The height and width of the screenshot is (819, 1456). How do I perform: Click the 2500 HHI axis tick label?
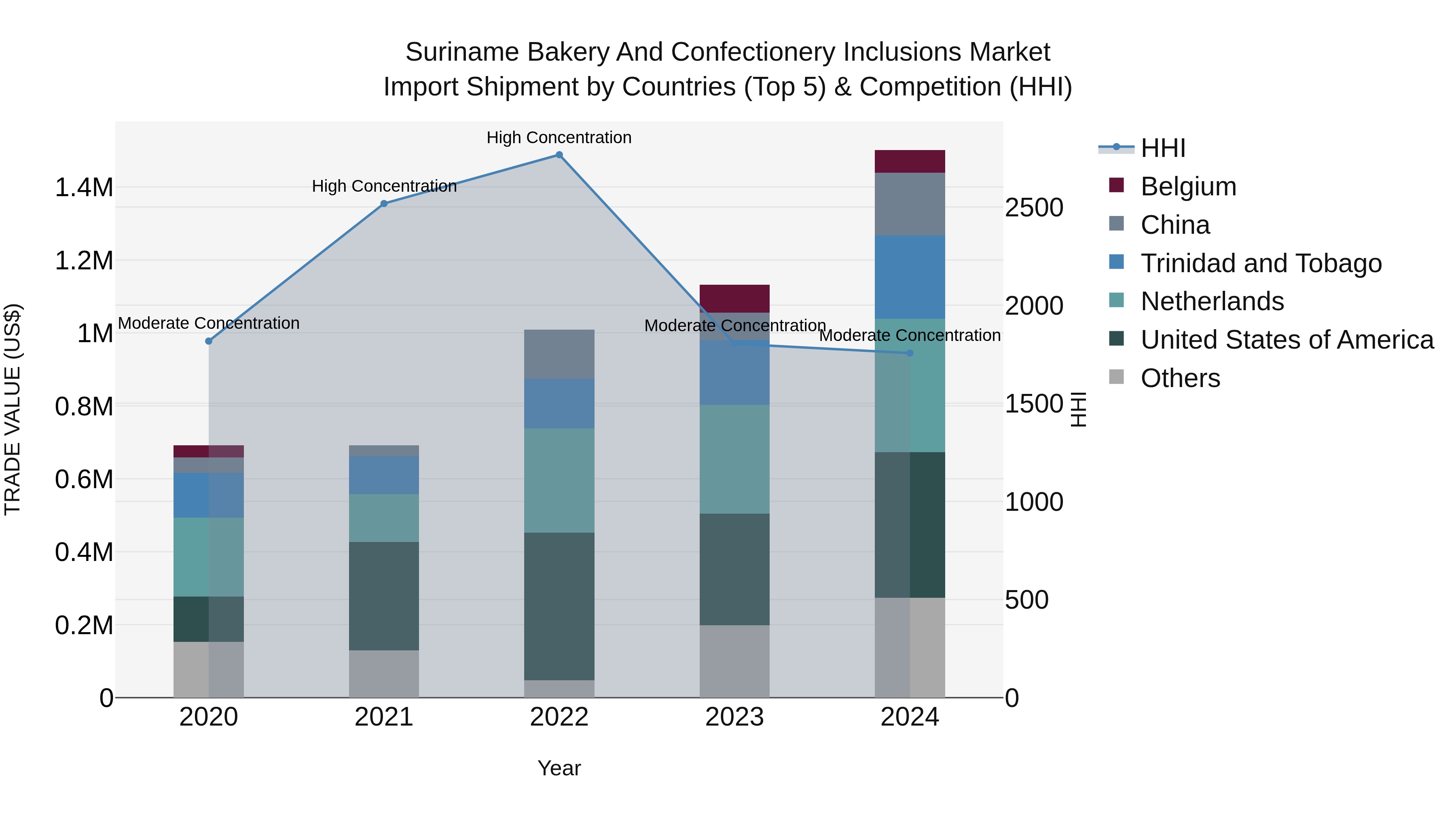(1034, 208)
